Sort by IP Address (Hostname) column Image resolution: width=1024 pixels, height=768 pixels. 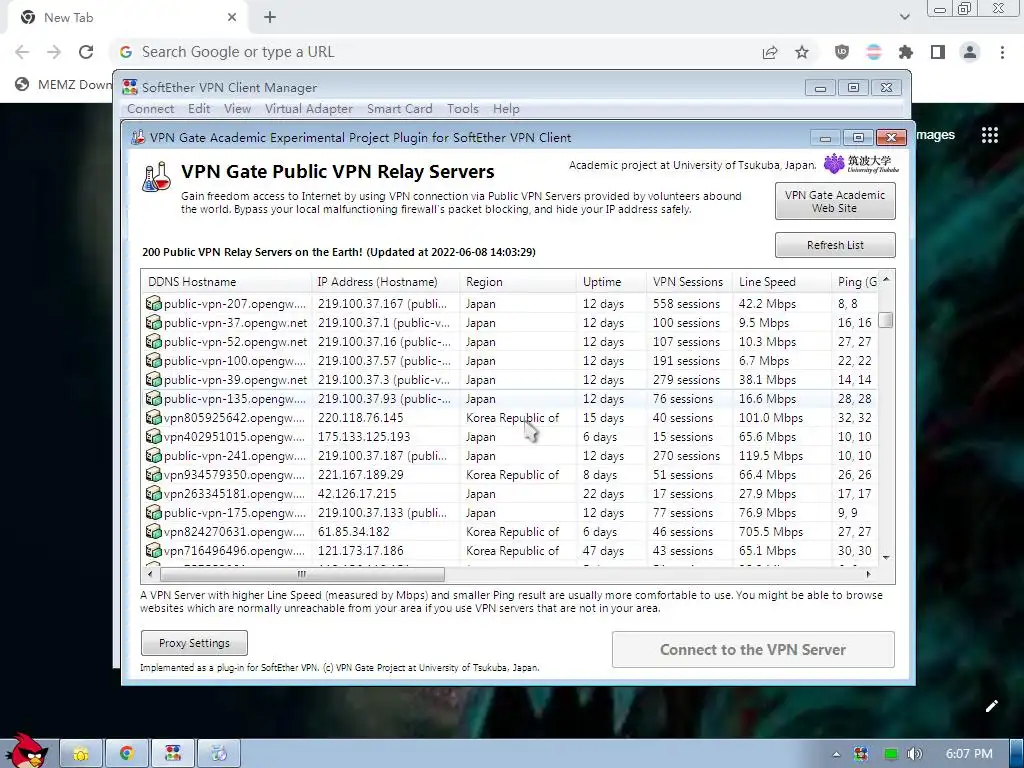point(386,281)
